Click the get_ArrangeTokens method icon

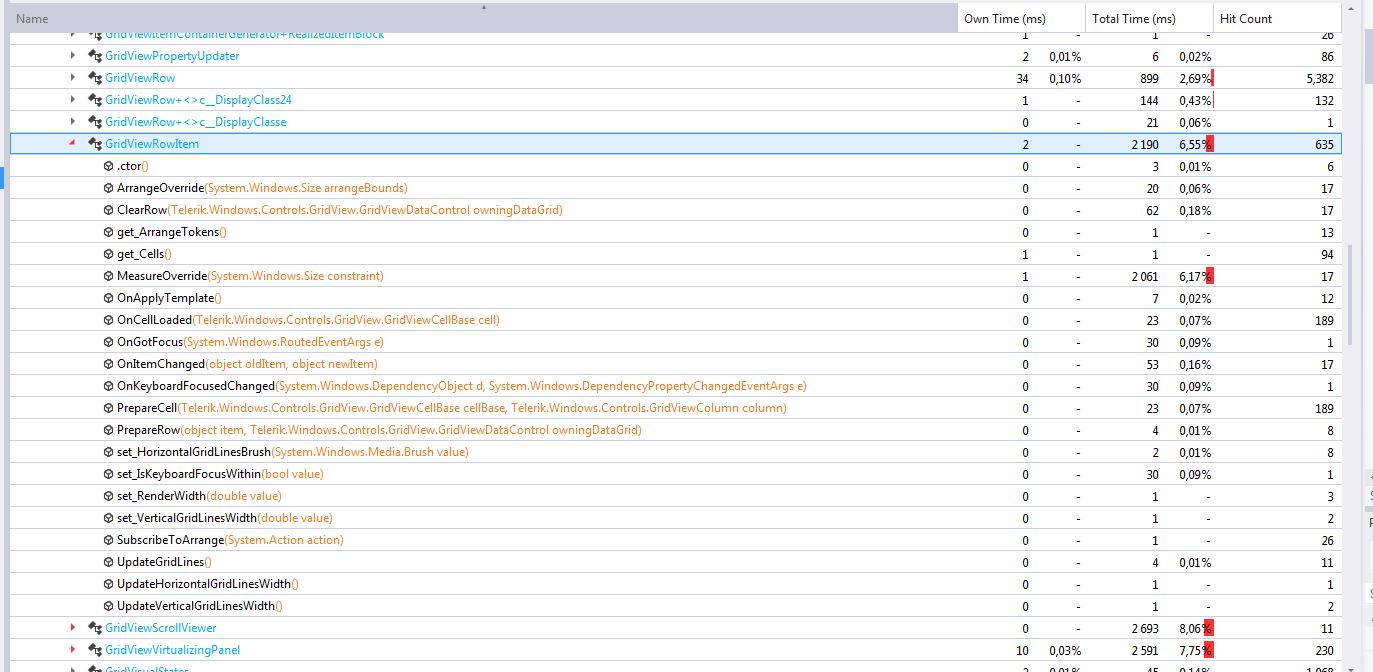click(x=108, y=232)
